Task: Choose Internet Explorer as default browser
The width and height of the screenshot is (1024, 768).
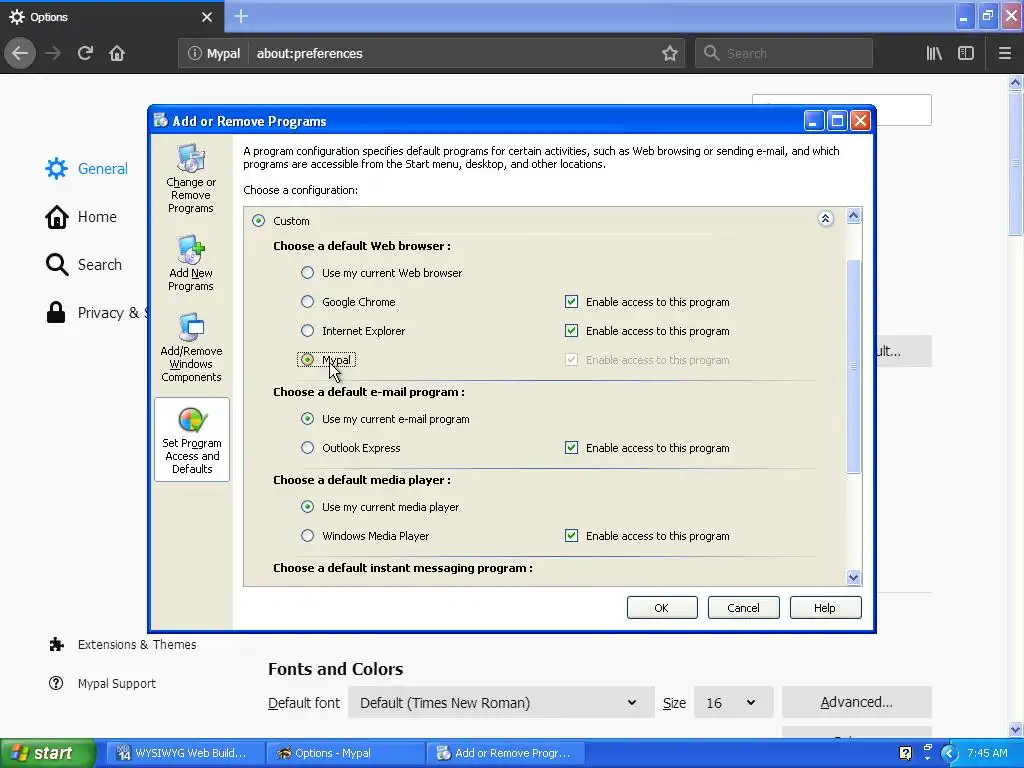Action: tap(307, 330)
